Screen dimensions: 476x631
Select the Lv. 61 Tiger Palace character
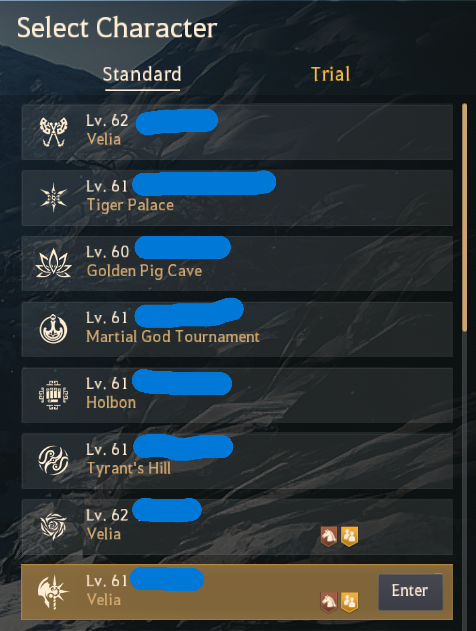237,198
